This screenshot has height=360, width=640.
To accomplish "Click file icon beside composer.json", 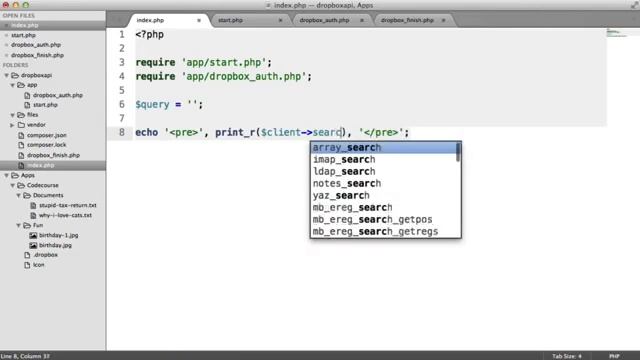I will coord(21,135).
